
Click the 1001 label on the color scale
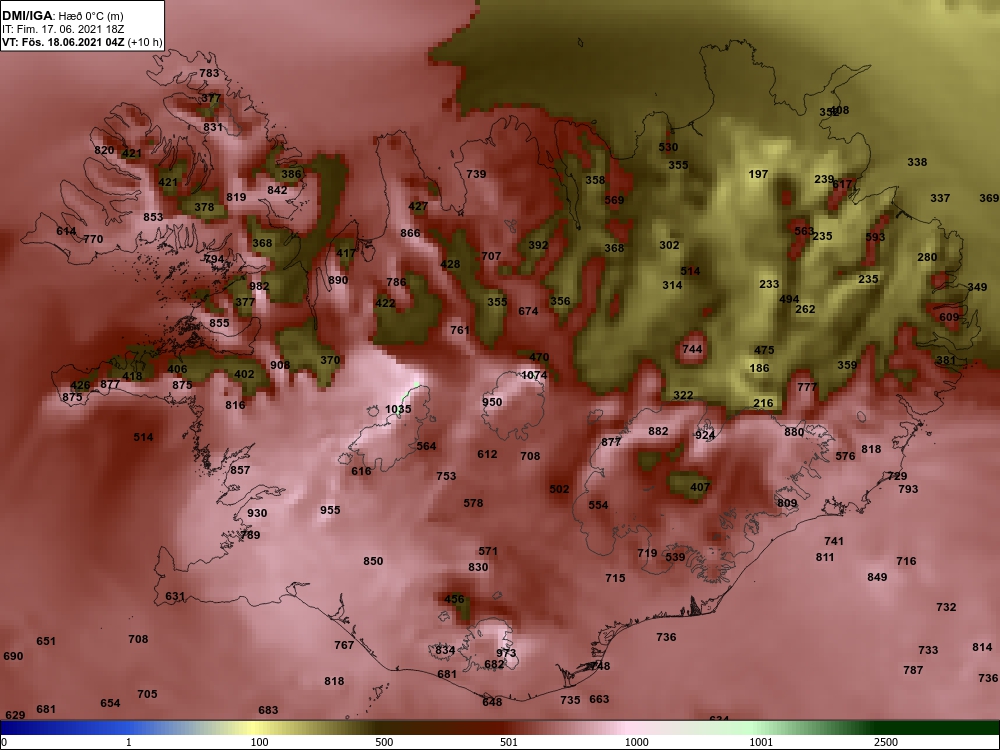(x=760, y=742)
